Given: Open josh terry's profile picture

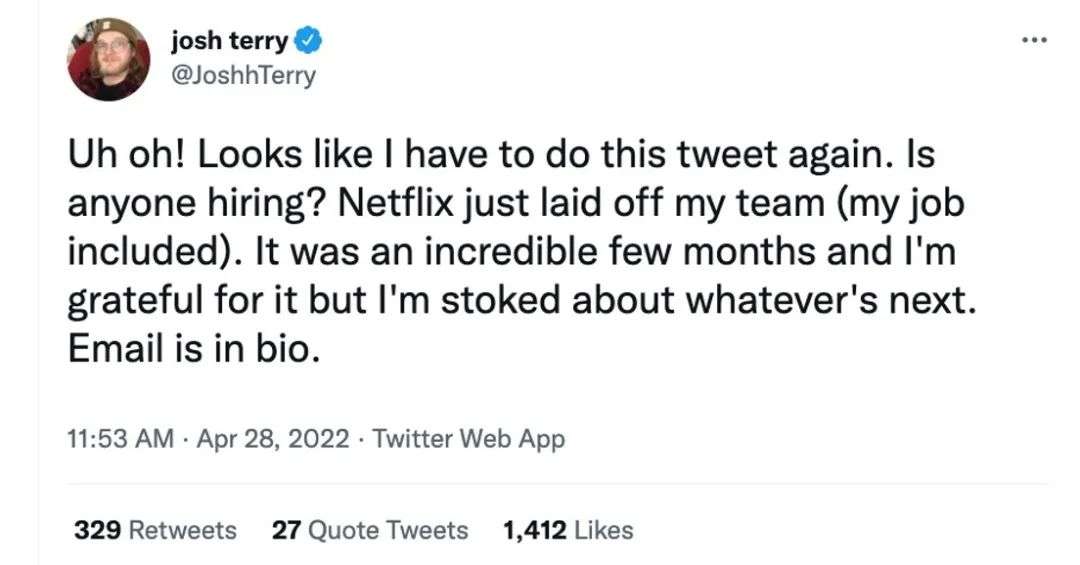Looking at the screenshot, I should click(108, 59).
